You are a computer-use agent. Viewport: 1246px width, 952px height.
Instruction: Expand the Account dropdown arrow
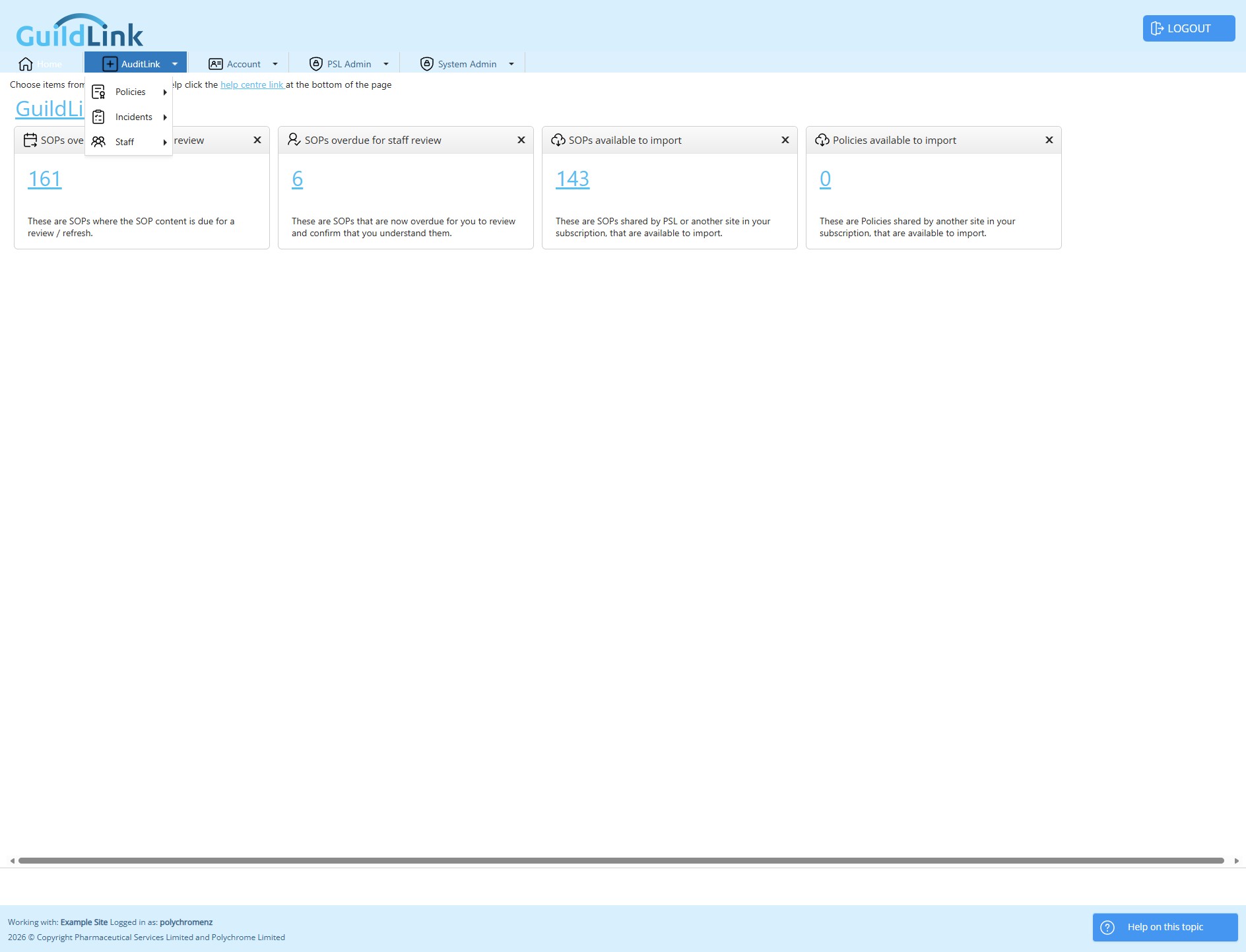point(275,64)
